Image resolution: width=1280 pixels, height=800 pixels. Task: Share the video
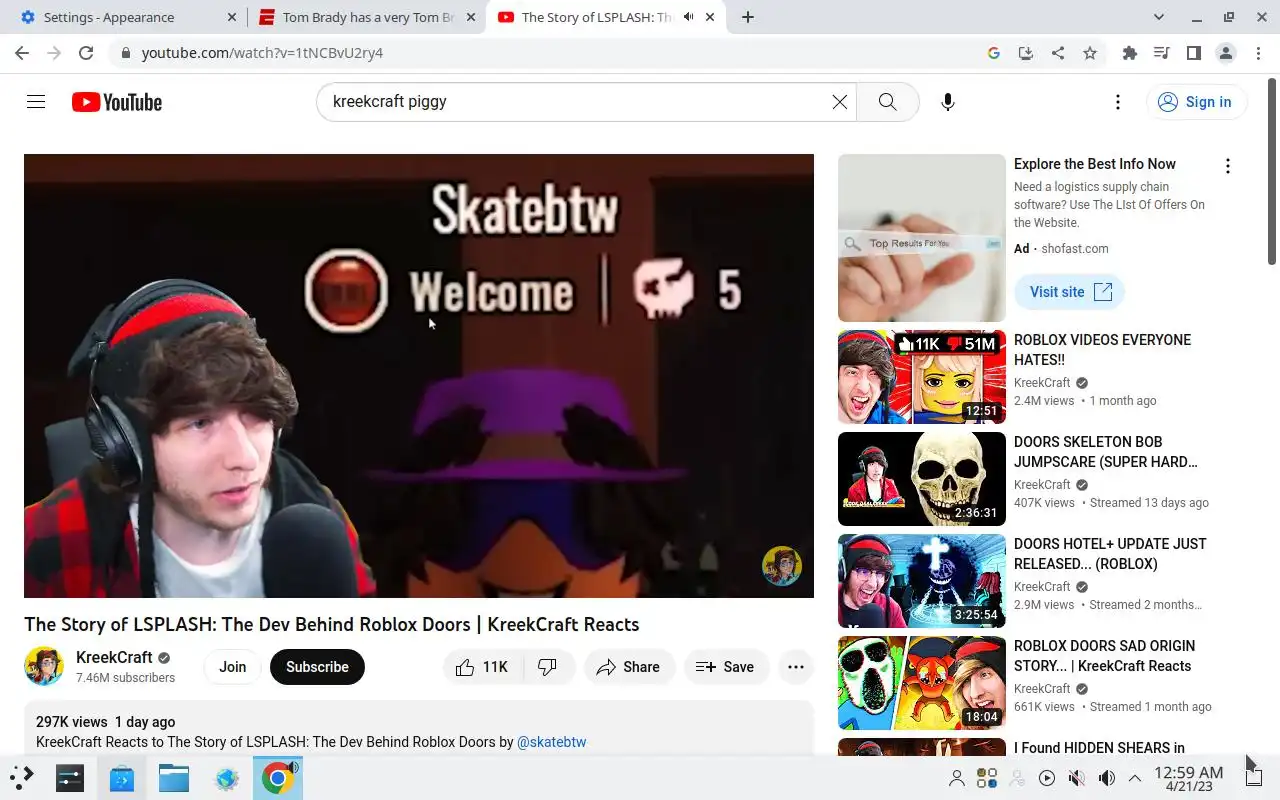click(628, 667)
